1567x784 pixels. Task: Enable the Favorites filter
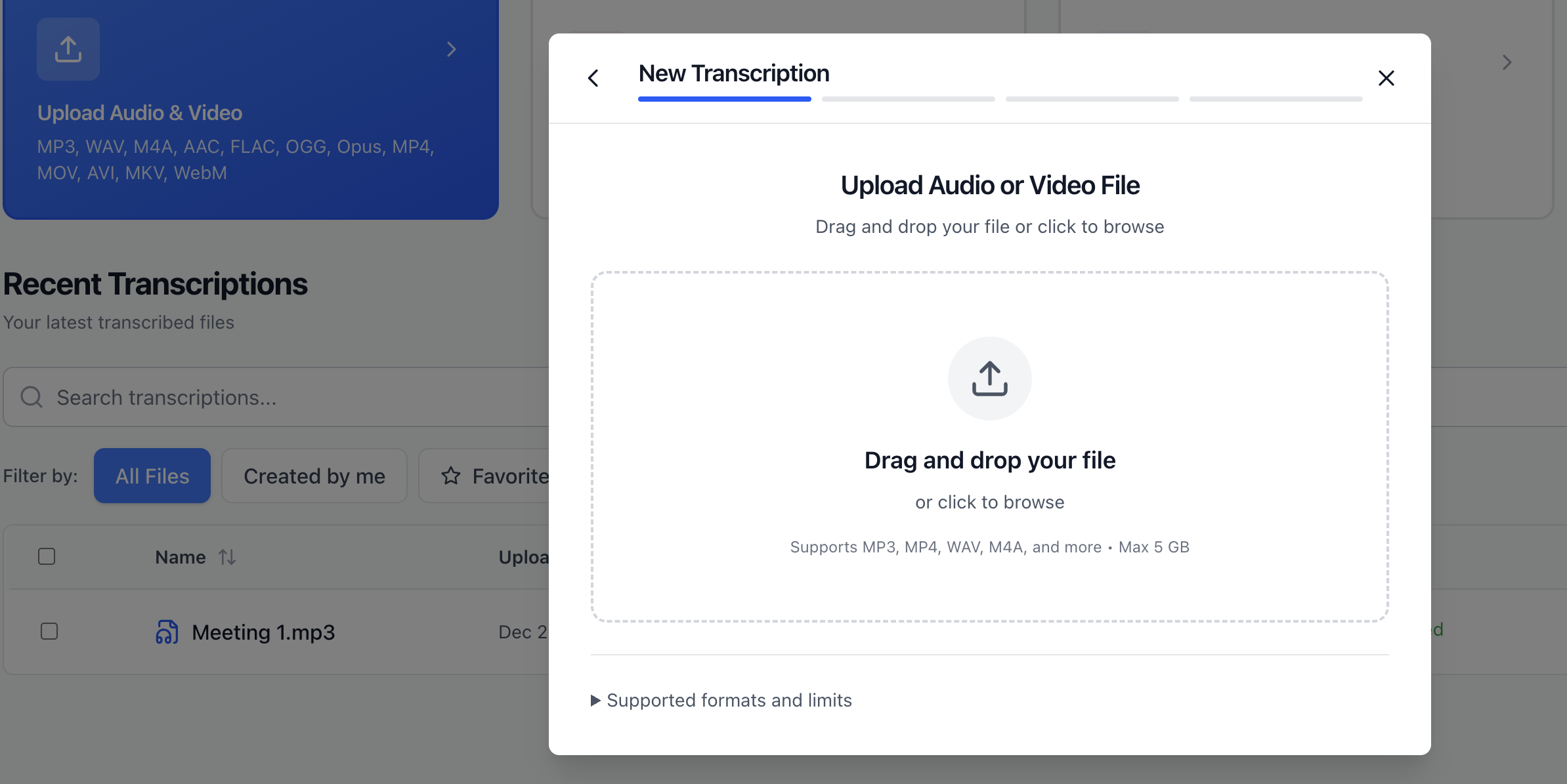(499, 476)
